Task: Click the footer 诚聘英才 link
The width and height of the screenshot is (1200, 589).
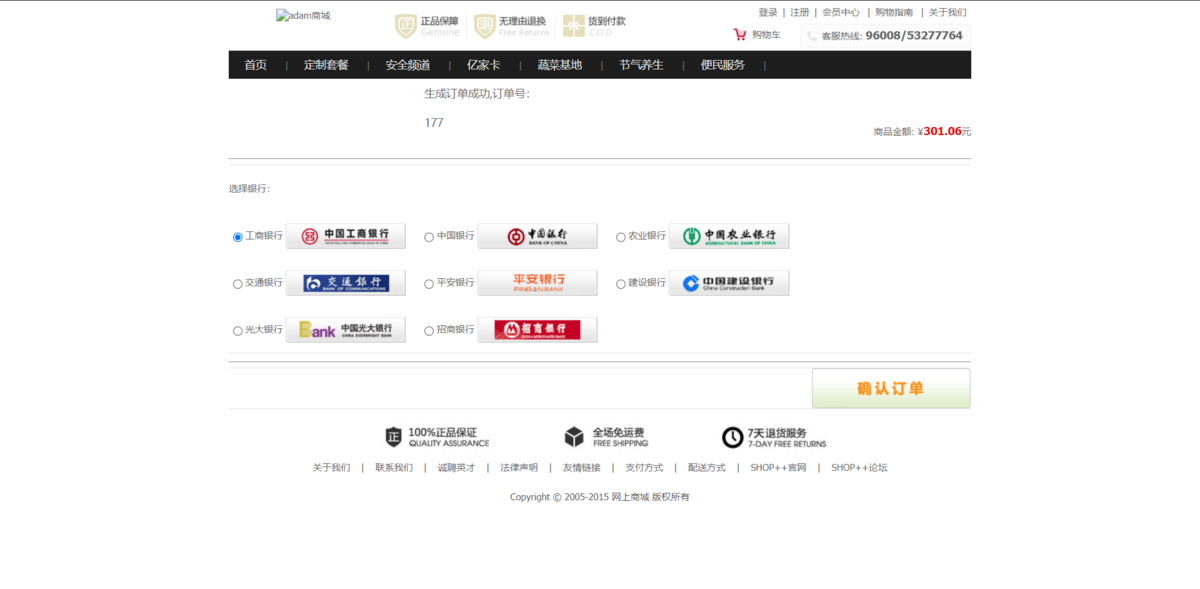Action: [x=456, y=468]
